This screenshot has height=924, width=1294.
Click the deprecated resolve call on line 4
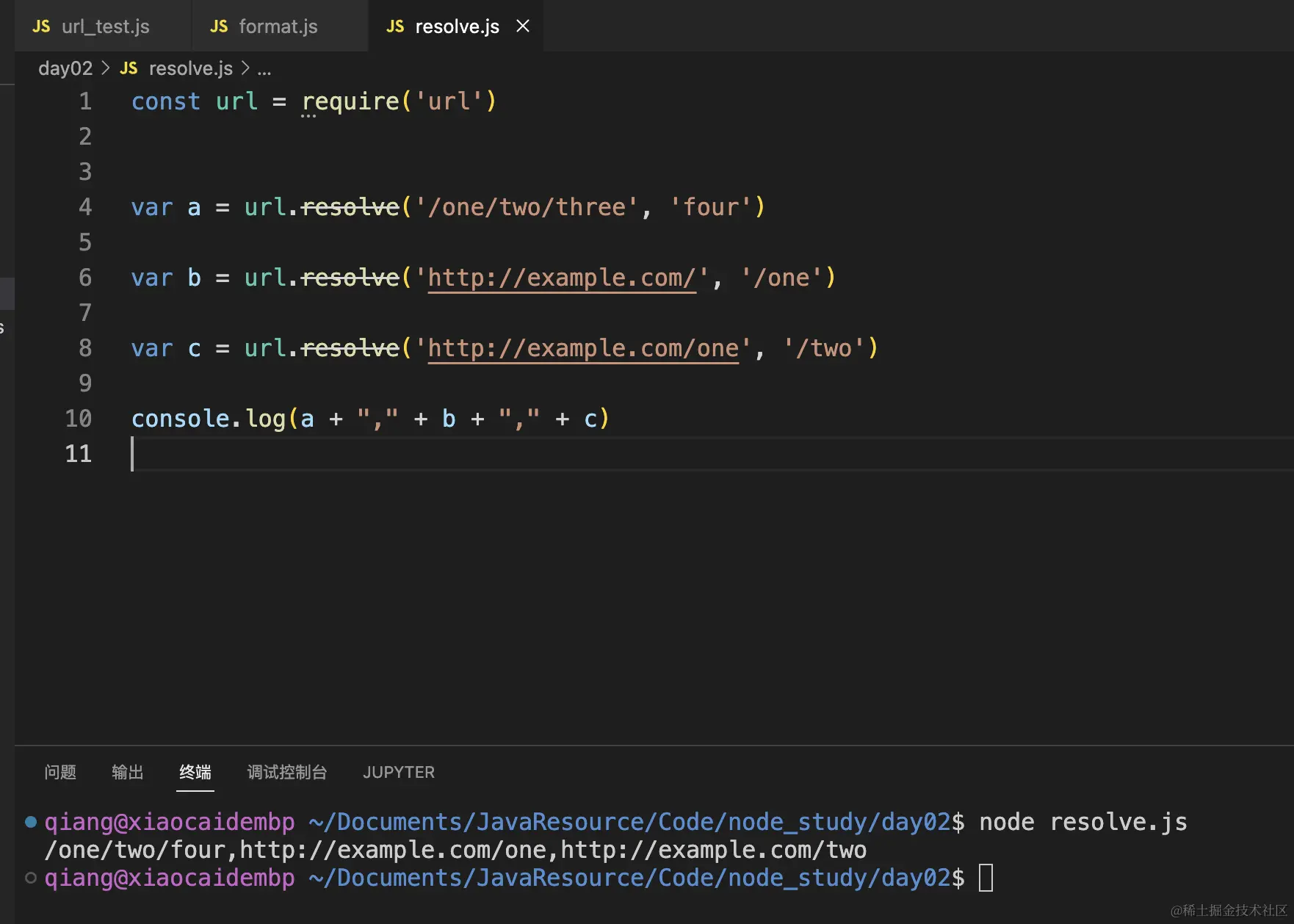(x=351, y=207)
